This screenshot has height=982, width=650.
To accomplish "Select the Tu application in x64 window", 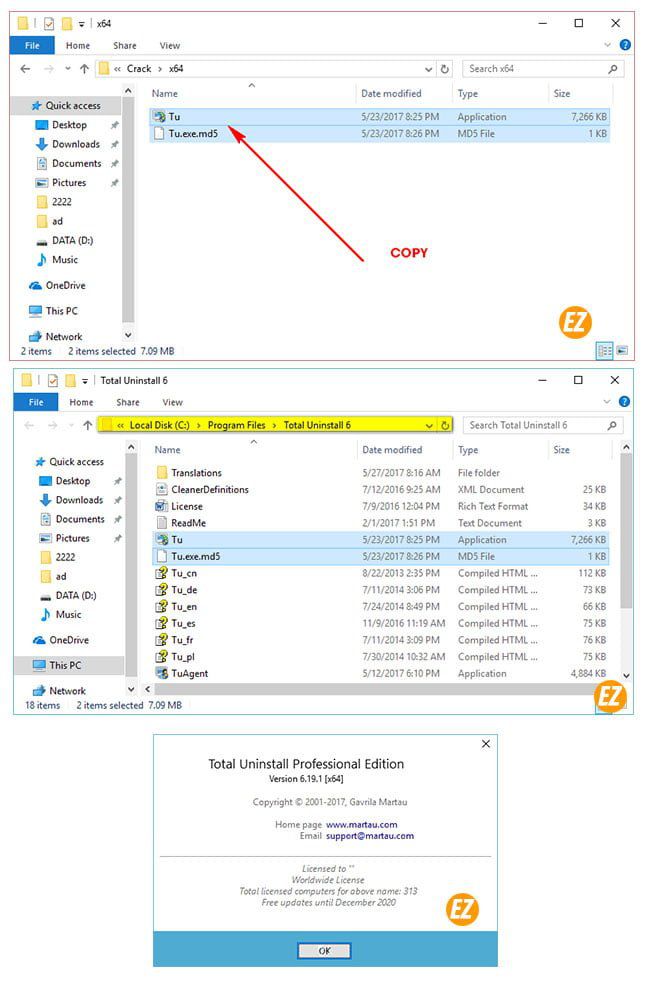I will (379, 116).
